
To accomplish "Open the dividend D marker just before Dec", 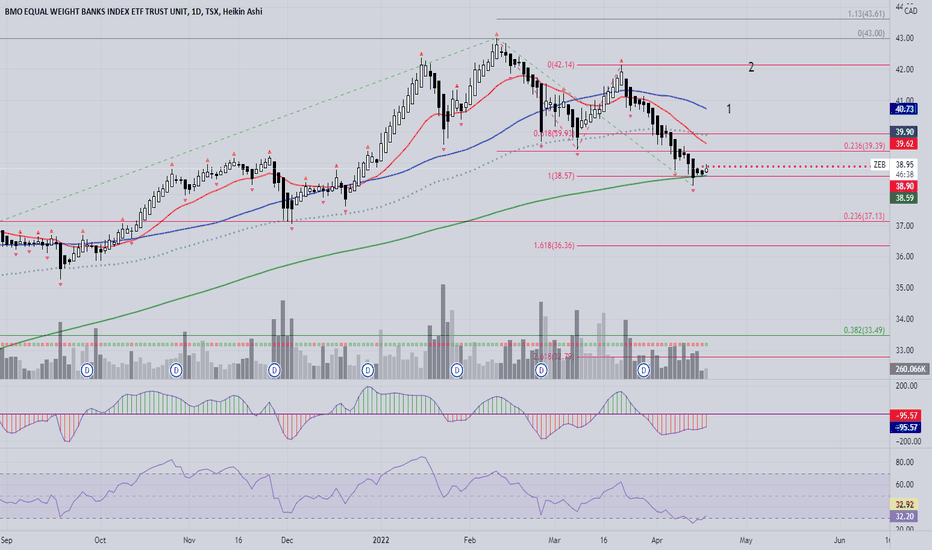I will tap(274, 370).
